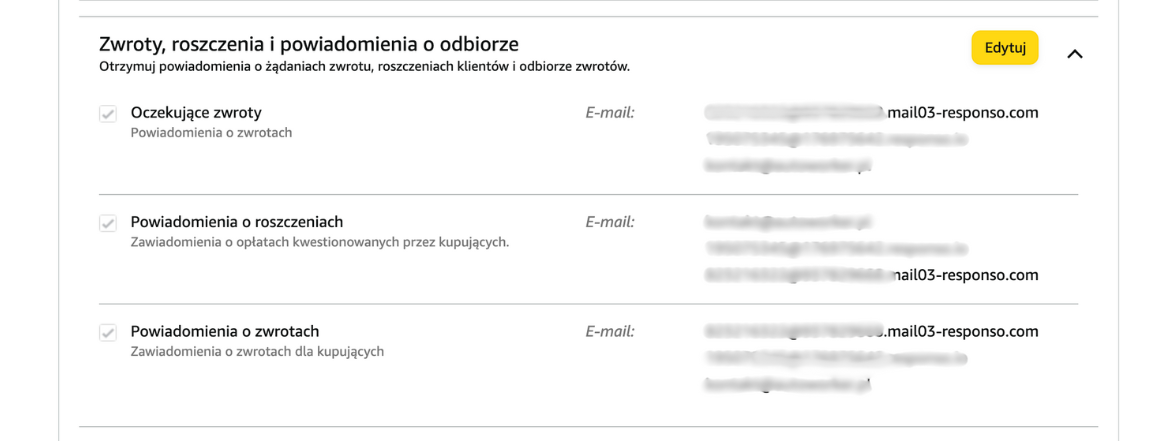
Task: Select the Oczekujące zwroty row title
Action: pos(196,113)
